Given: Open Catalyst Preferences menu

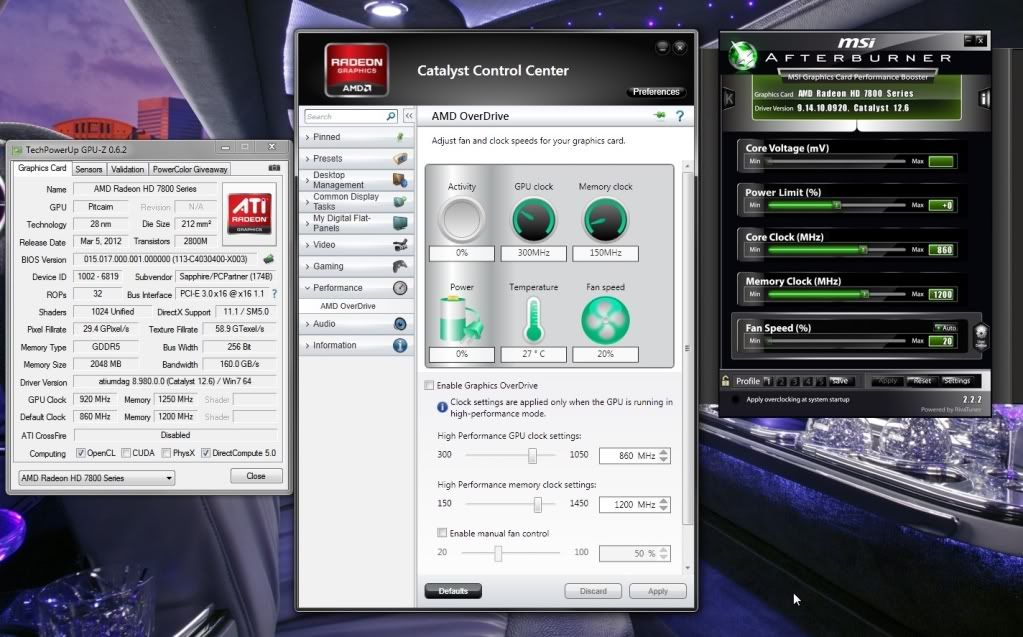Looking at the screenshot, I should pos(656,92).
